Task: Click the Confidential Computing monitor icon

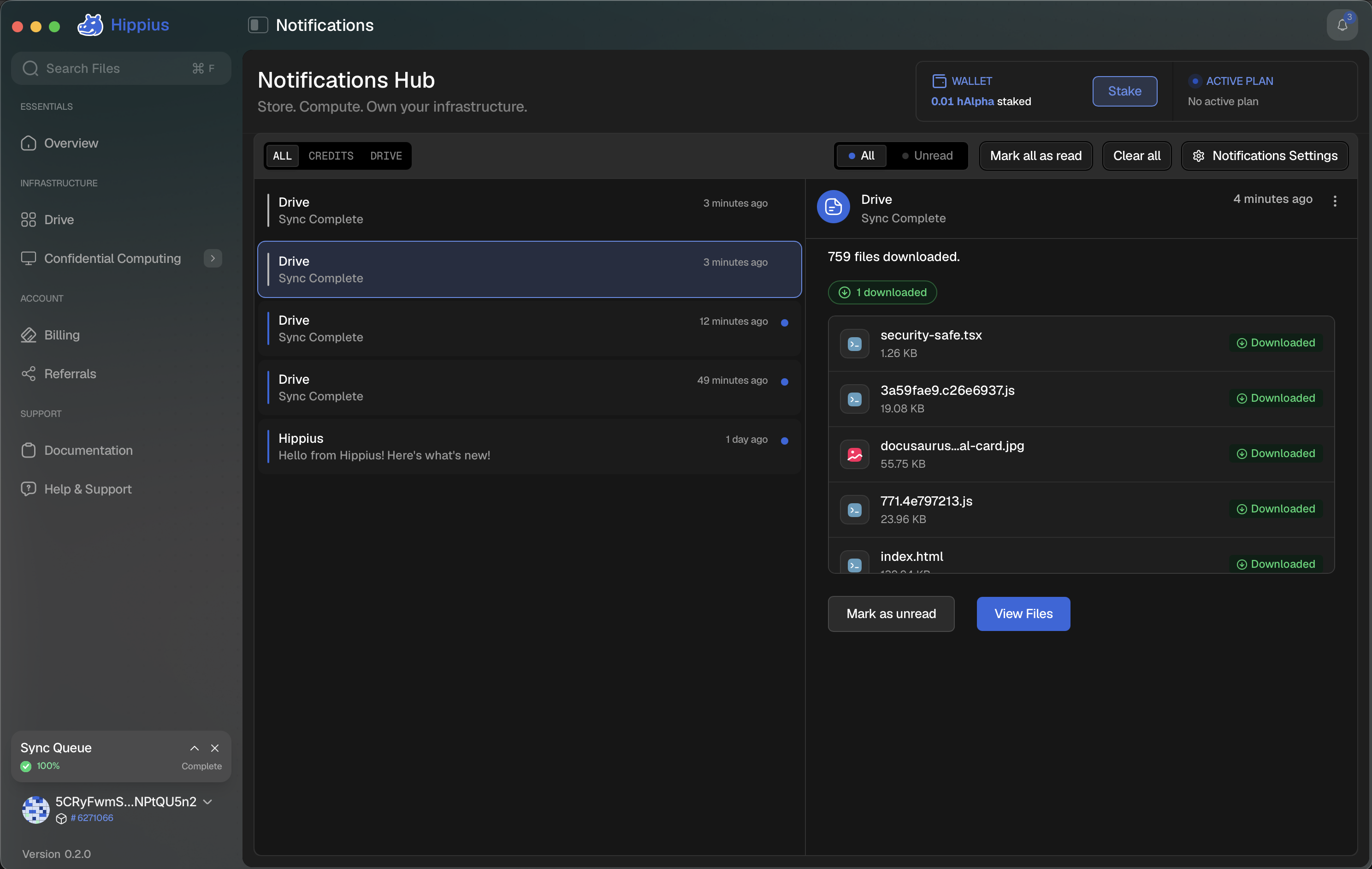Action: coord(29,258)
